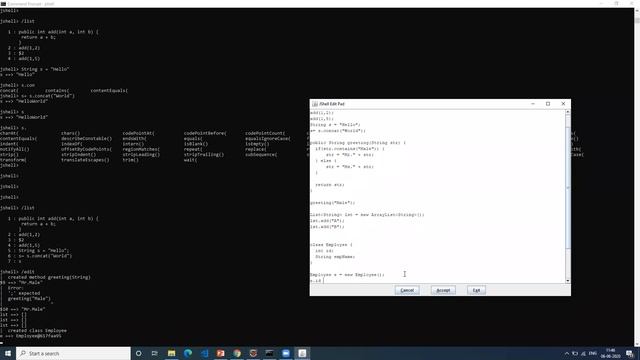Click the Cancel button in JShell Edit Pad

(x=407, y=290)
